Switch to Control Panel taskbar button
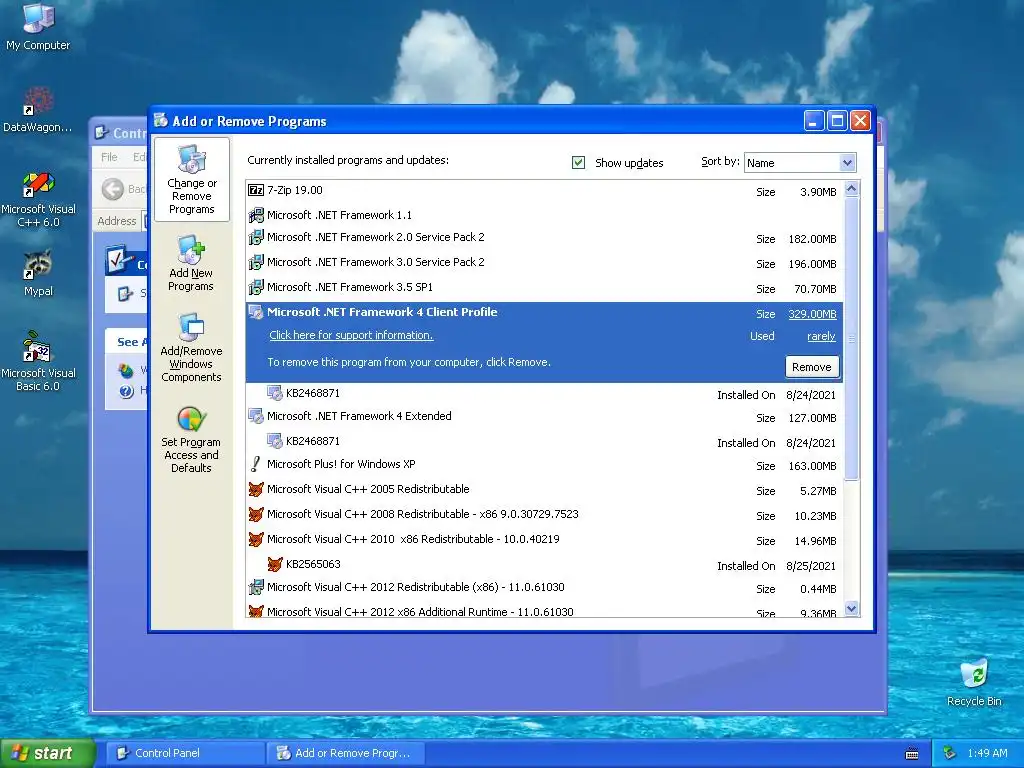Viewport: 1024px width, 768px height. 184,753
